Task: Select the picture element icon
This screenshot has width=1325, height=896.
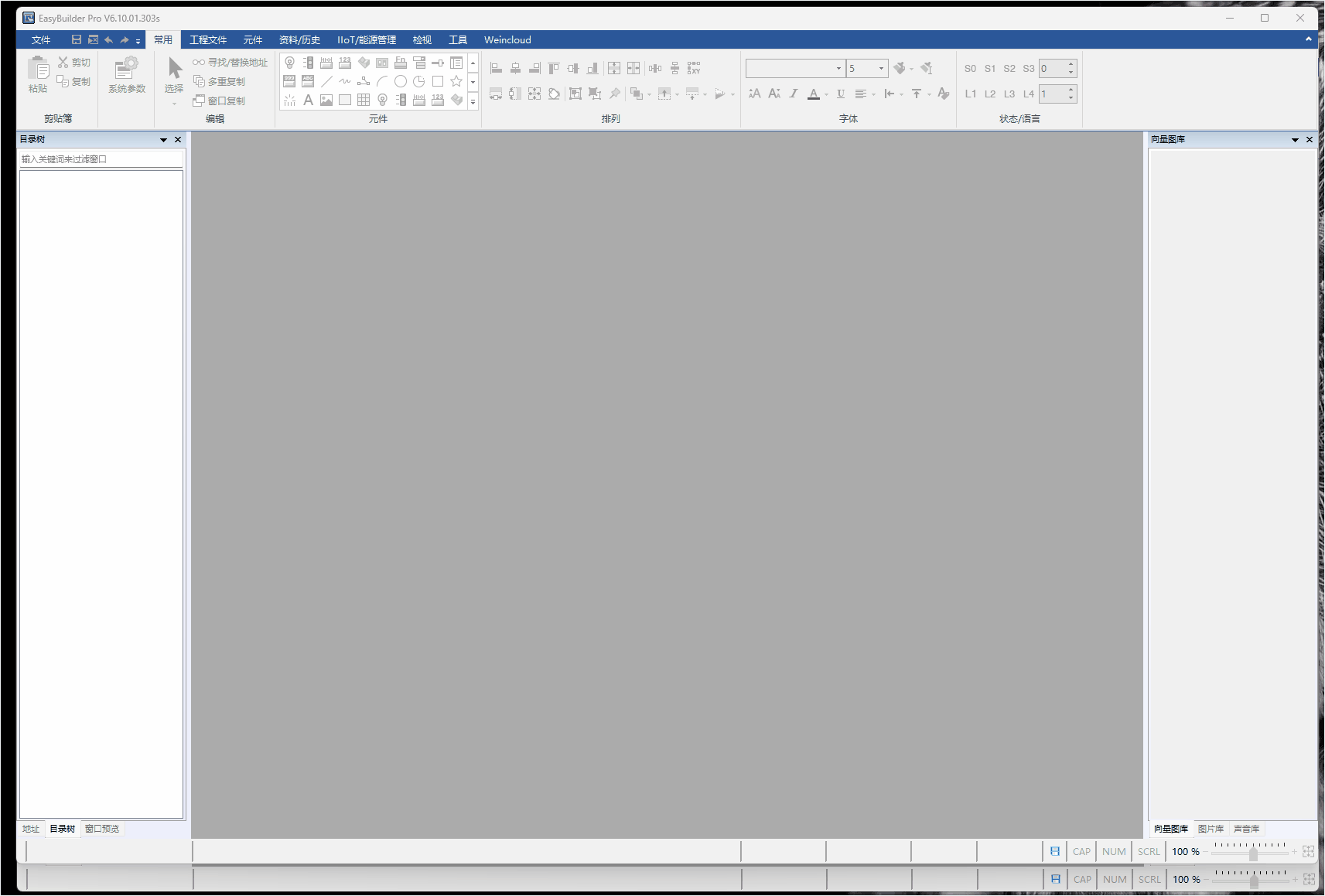Action: pos(326,100)
